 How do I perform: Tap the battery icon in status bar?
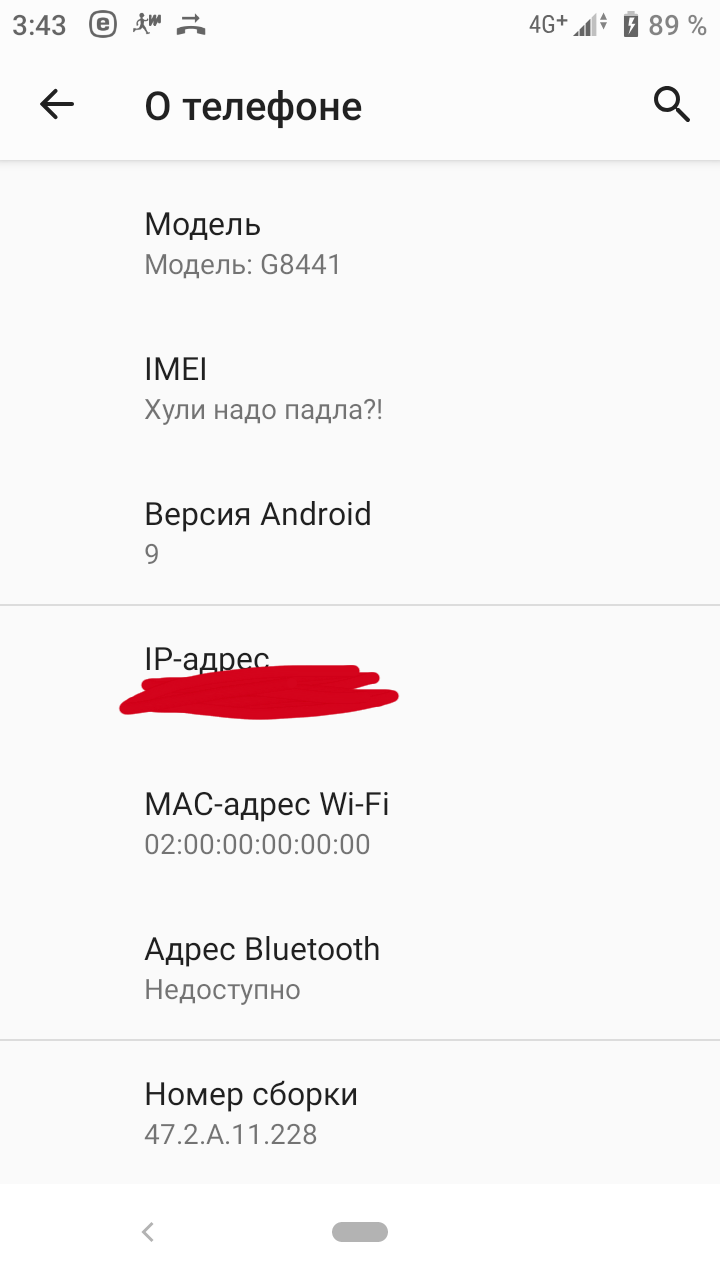pyautogui.click(x=630, y=25)
